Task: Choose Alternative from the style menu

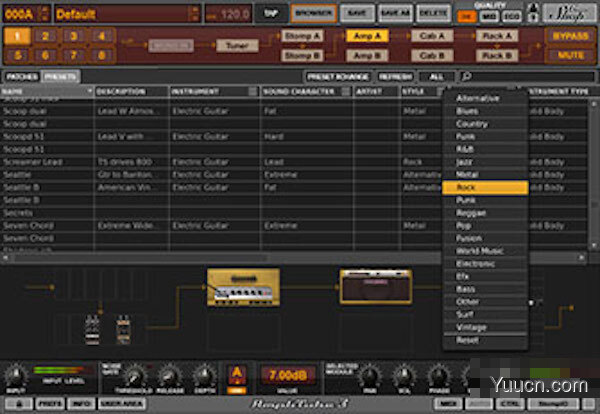Action: (x=485, y=98)
